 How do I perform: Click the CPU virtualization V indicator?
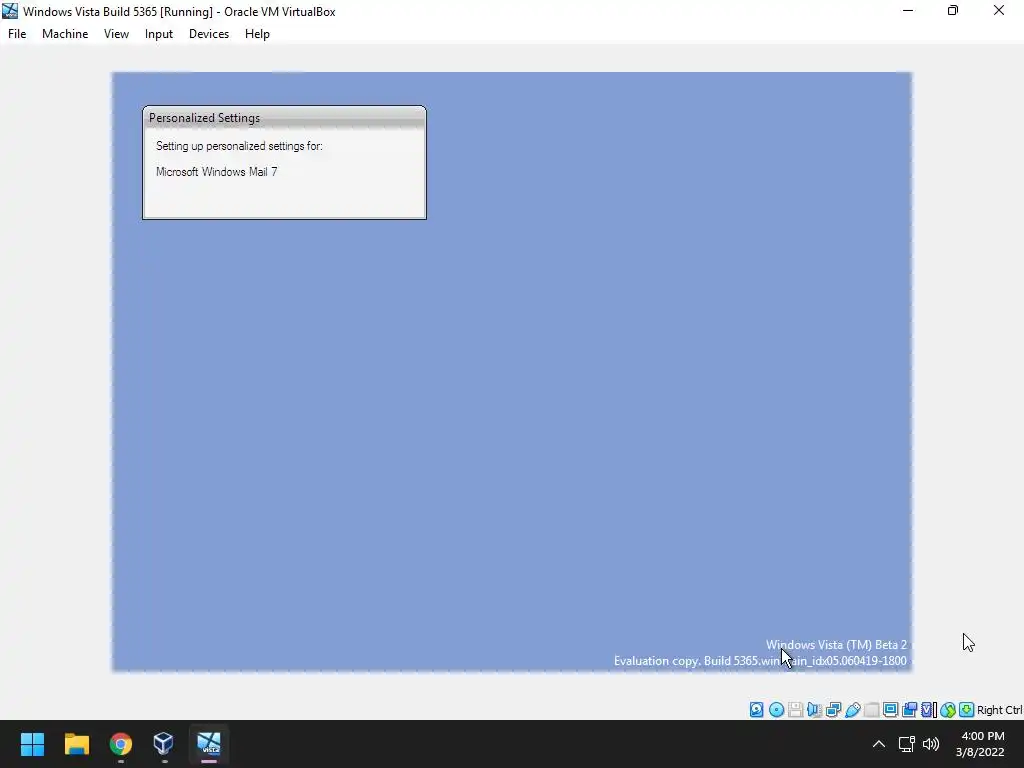coord(928,710)
